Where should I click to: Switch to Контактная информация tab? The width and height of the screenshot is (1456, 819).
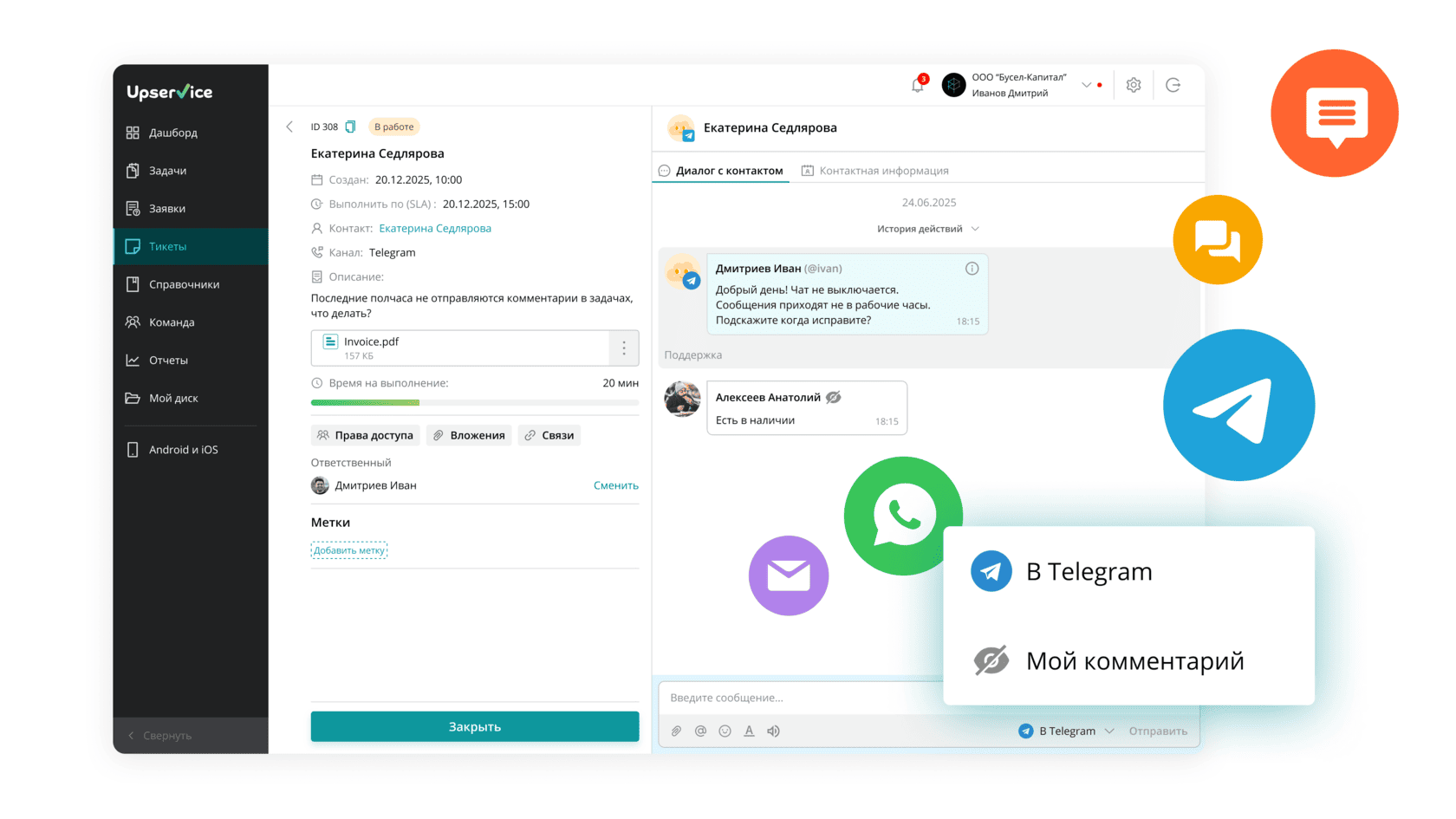(x=874, y=171)
